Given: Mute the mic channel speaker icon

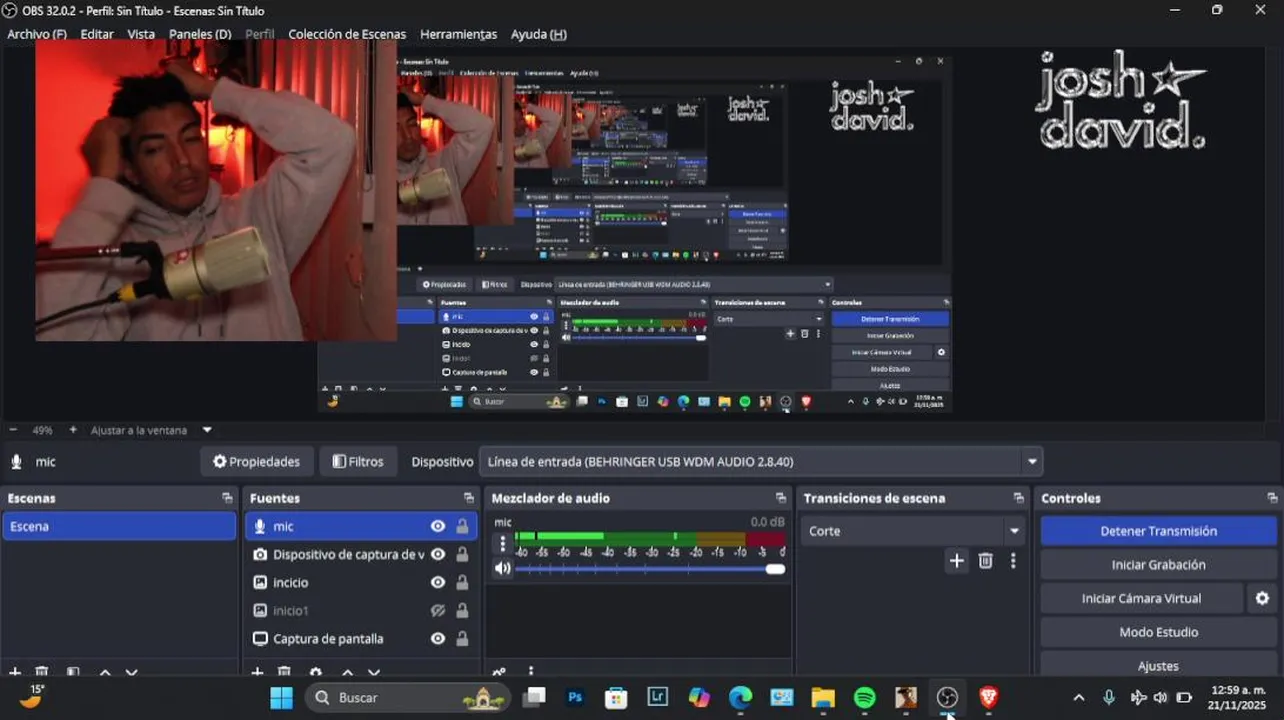Looking at the screenshot, I should pos(503,568).
